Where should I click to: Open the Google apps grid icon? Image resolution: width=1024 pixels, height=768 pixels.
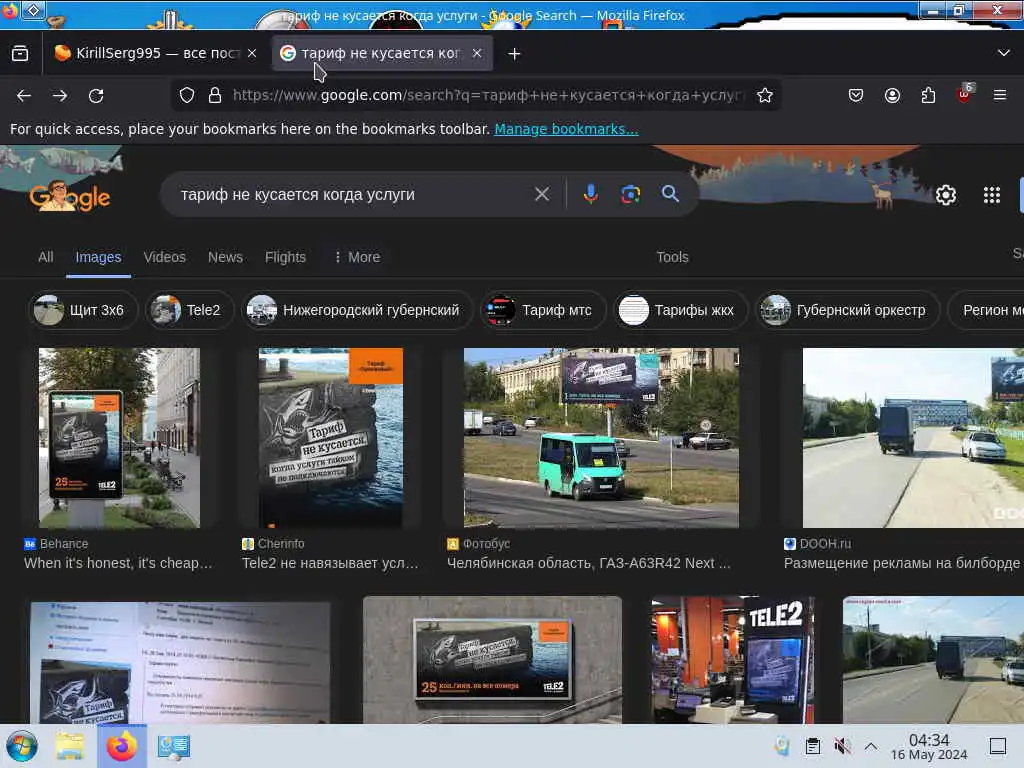pos(992,195)
